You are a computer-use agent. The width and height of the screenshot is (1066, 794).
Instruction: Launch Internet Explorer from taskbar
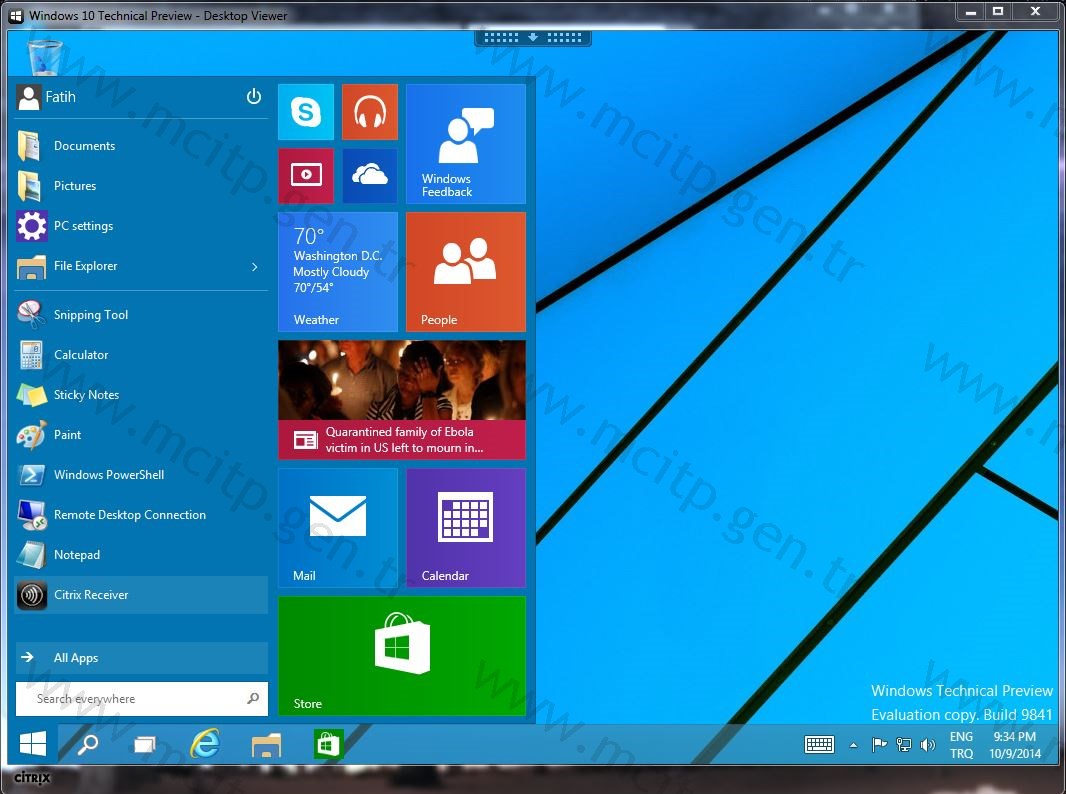click(205, 744)
